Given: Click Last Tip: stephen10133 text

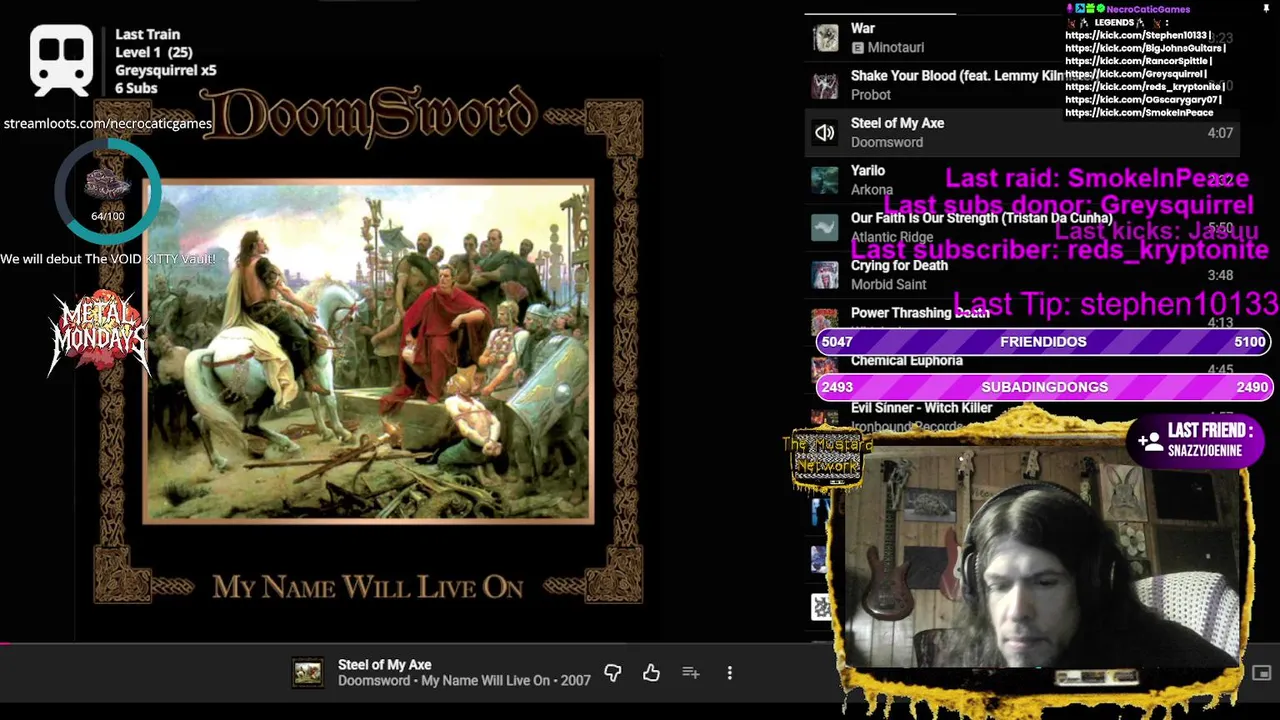Looking at the screenshot, I should tap(1117, 304).
